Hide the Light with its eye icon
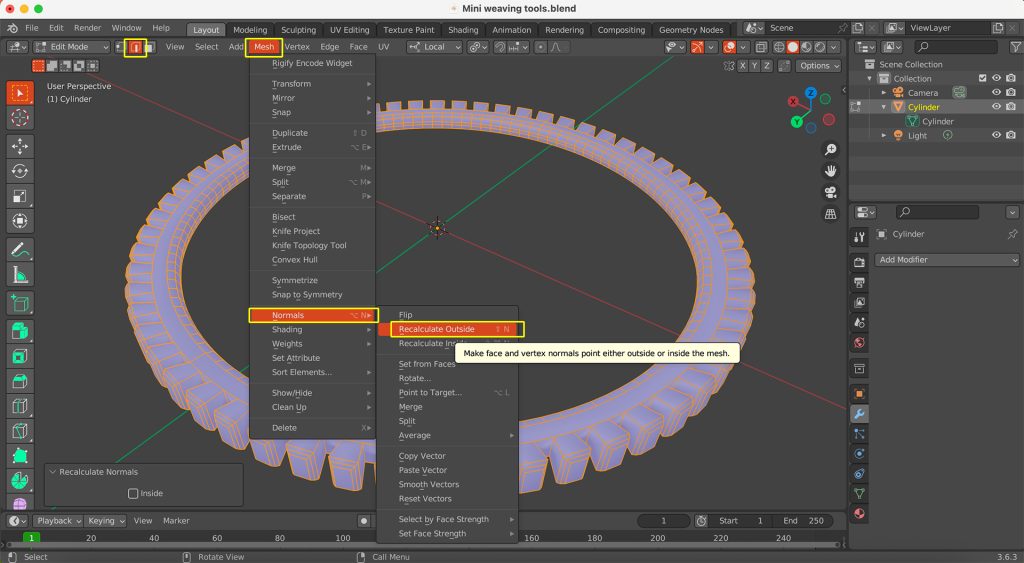The height and width of the screenshot is (563, 1024). [x=997, y=135]
